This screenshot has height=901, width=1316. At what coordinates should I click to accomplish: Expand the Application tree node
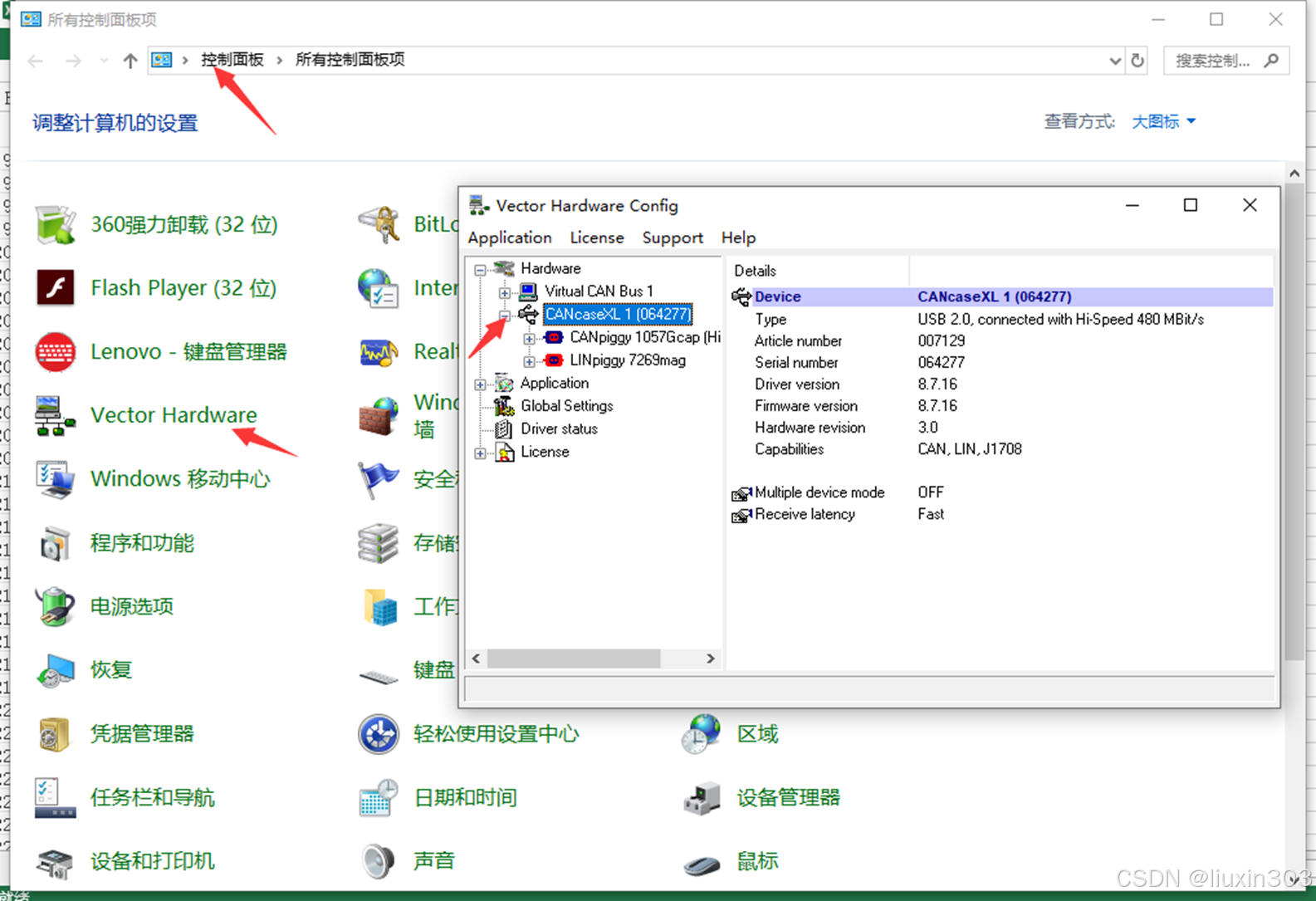[480, 384]
